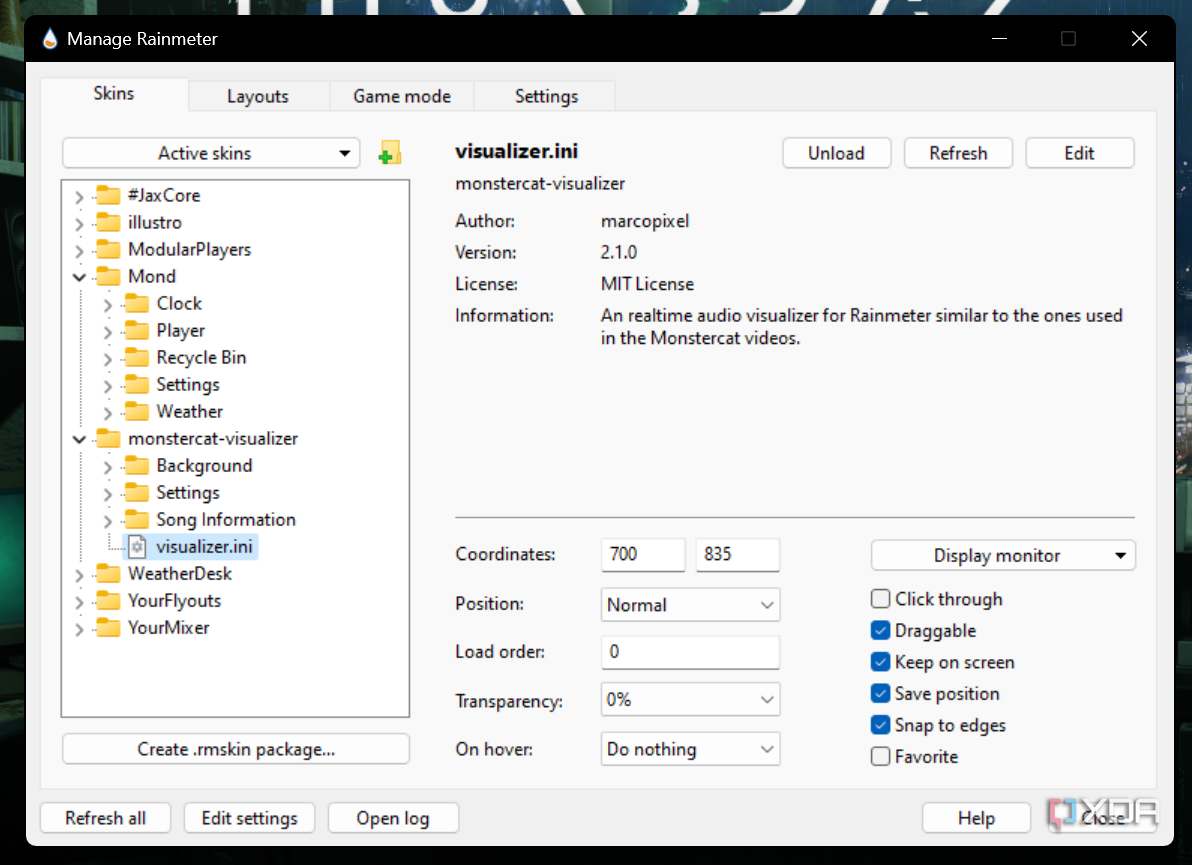Click the ModularPlayers folder icon
This screenshot has height=865, width=1192.
[109, 249]
